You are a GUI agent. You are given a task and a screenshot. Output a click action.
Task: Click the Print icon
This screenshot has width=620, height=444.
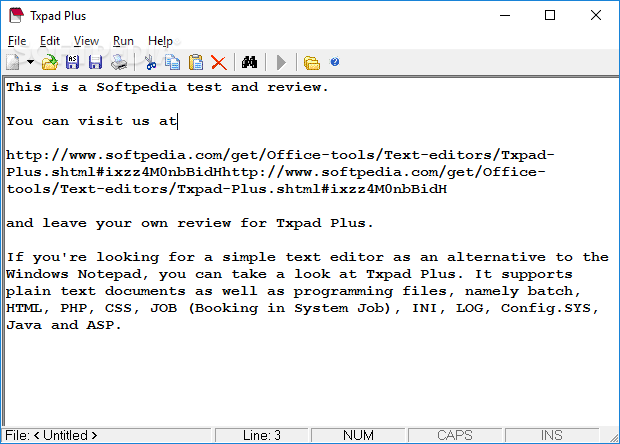(x=119, y=62)
